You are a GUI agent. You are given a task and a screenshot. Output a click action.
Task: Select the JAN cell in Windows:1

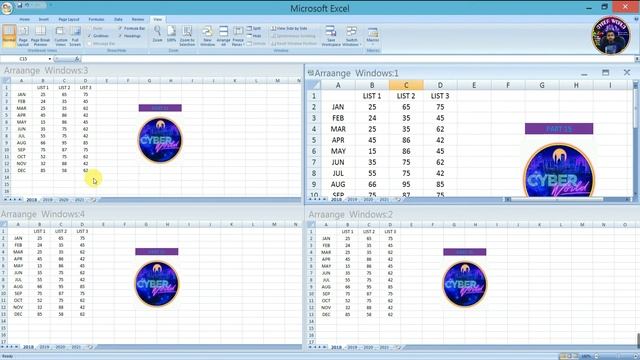click(x=338, y=107)
